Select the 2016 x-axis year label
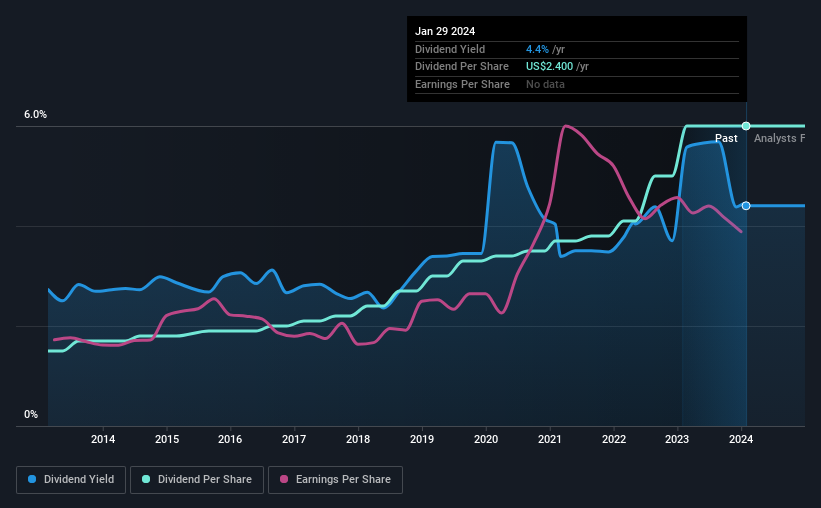 (x=230, y=439)
